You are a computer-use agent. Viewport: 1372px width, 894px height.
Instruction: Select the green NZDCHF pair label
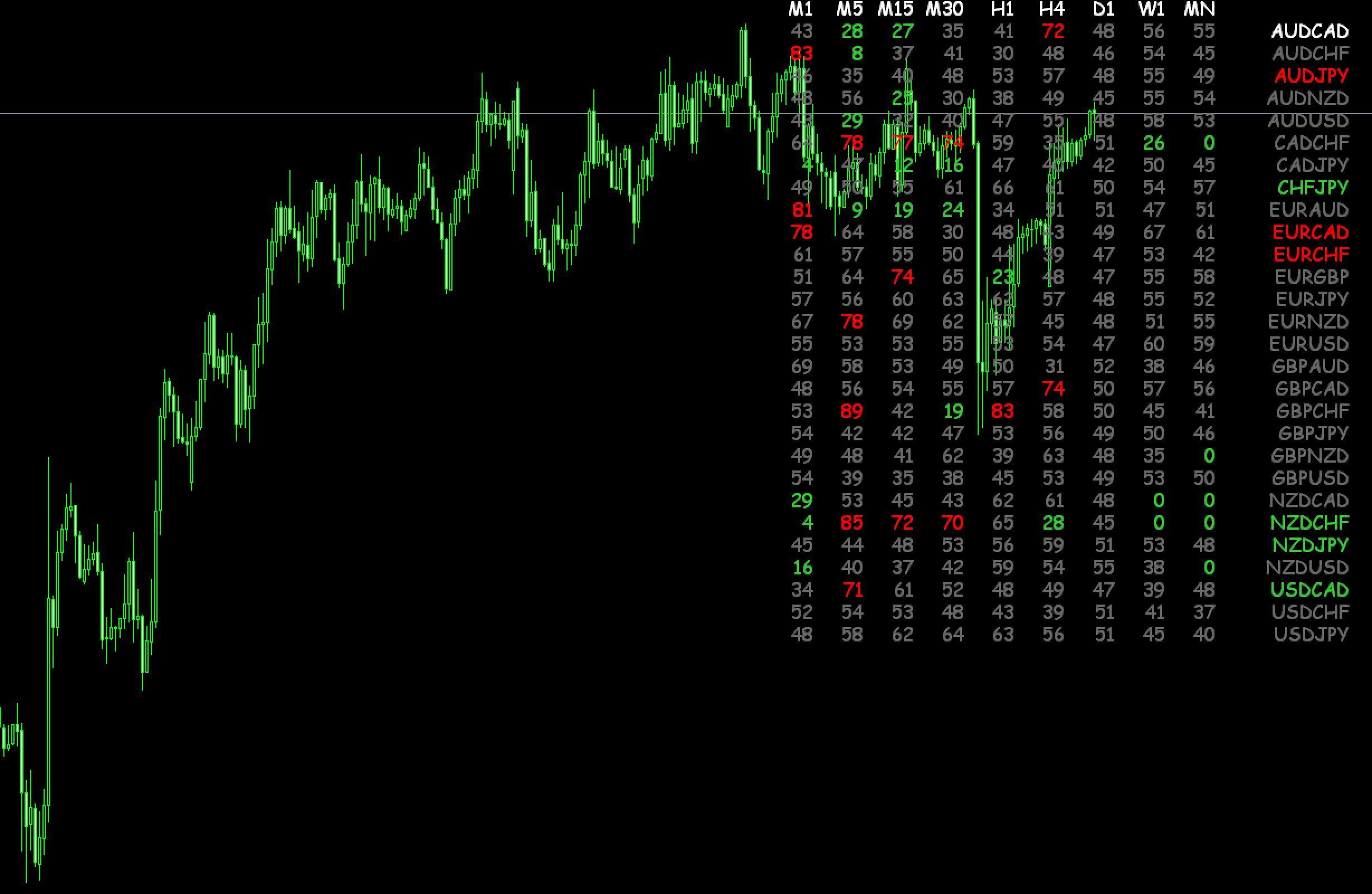click(x=1309, y=523)
